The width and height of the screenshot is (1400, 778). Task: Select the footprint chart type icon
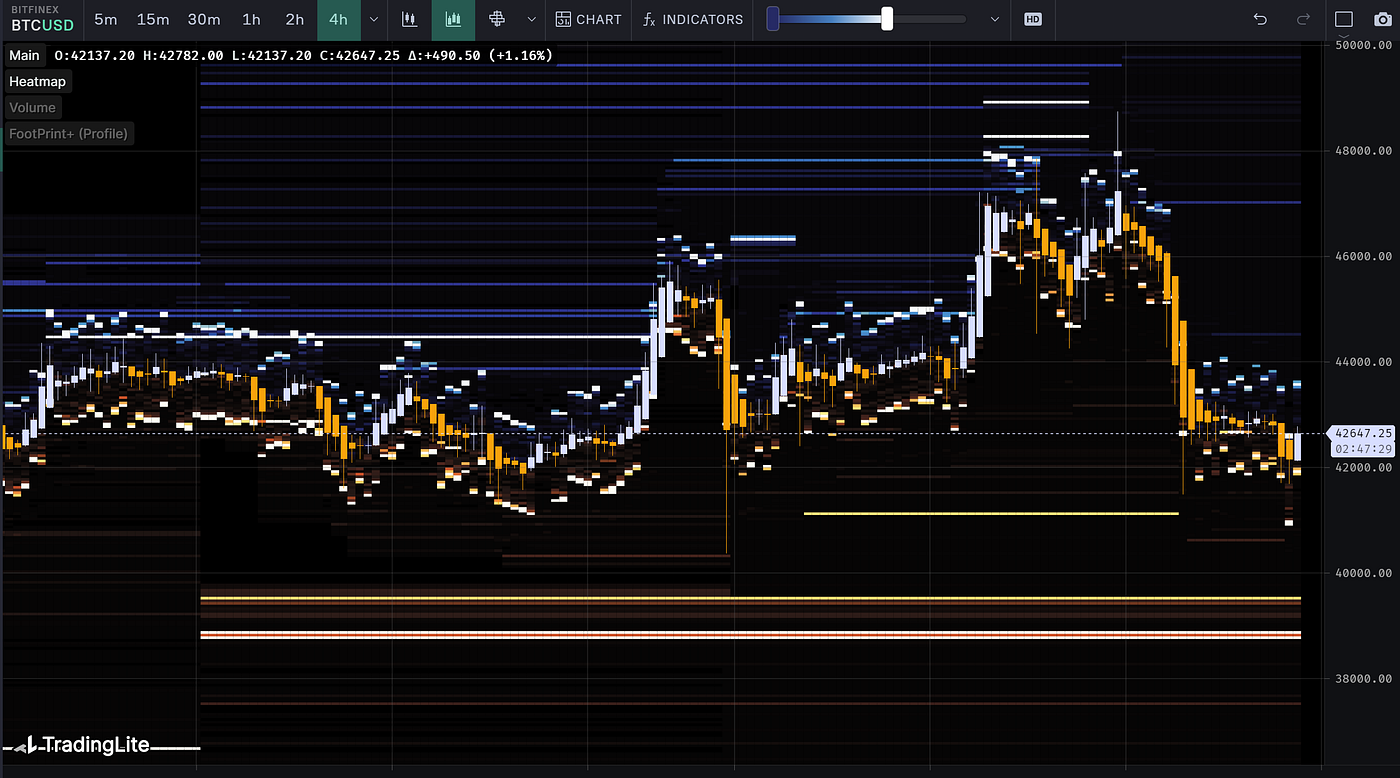497,19
